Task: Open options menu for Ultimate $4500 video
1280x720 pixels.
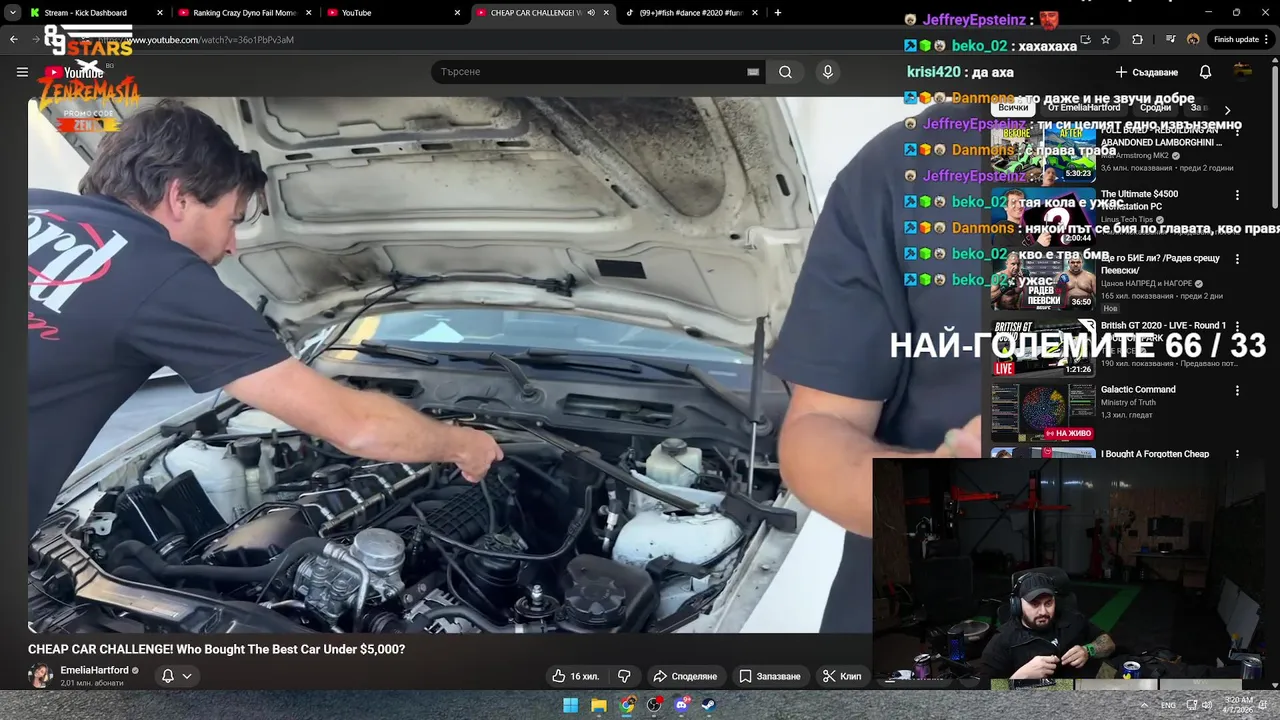Action: [1237, 195]
